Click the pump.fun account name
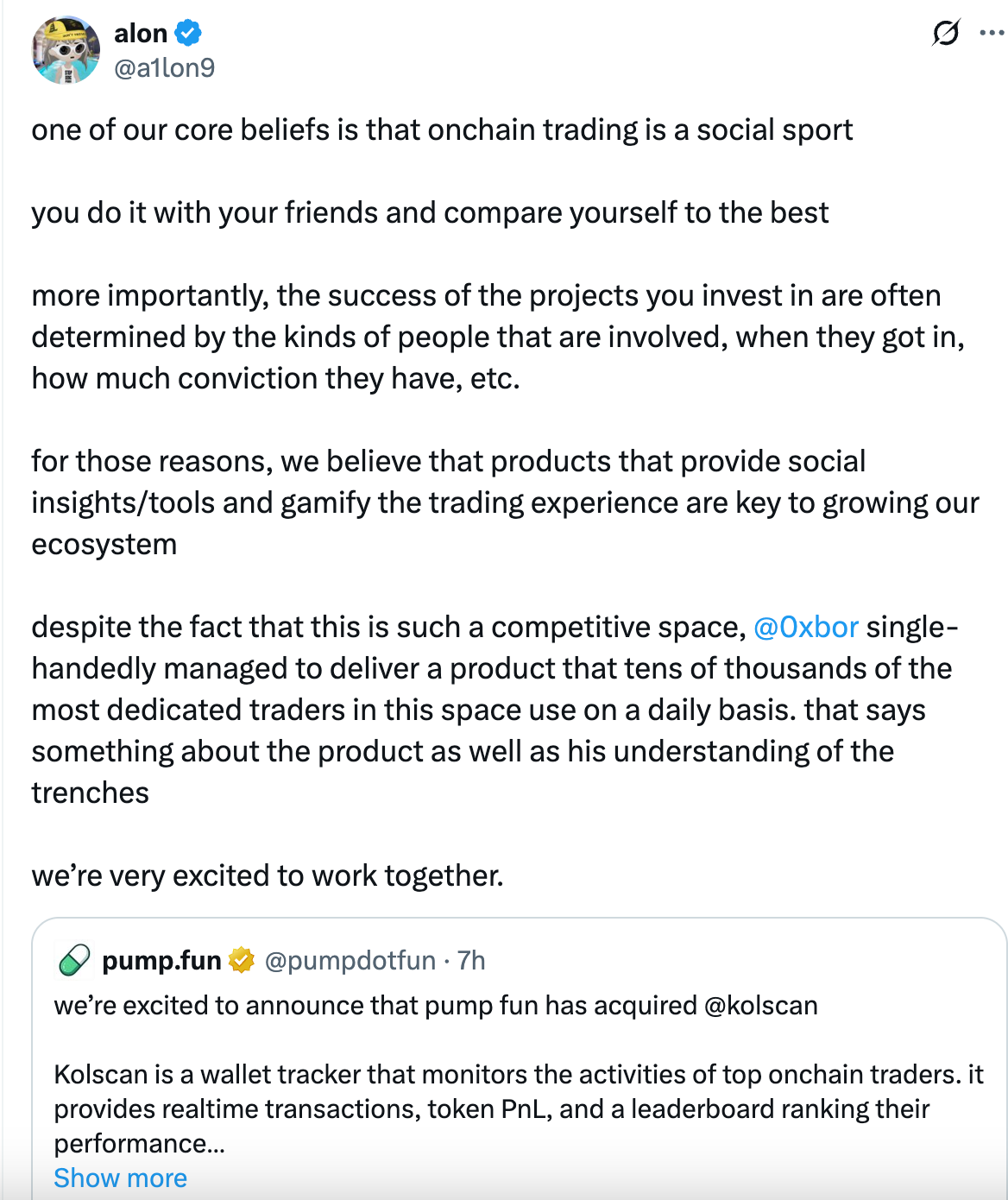The height and width of the screenshot is (1200, 1008). click(161, 960)
